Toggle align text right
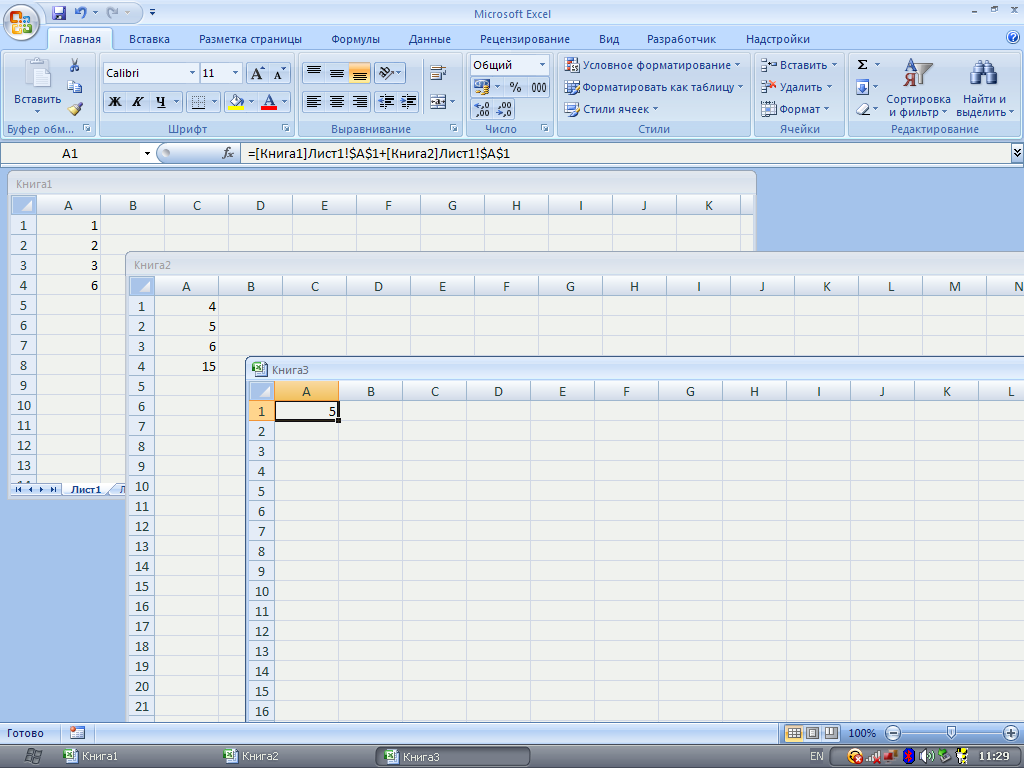Screen dimensions: 1024x768 [x=359, y=102]
